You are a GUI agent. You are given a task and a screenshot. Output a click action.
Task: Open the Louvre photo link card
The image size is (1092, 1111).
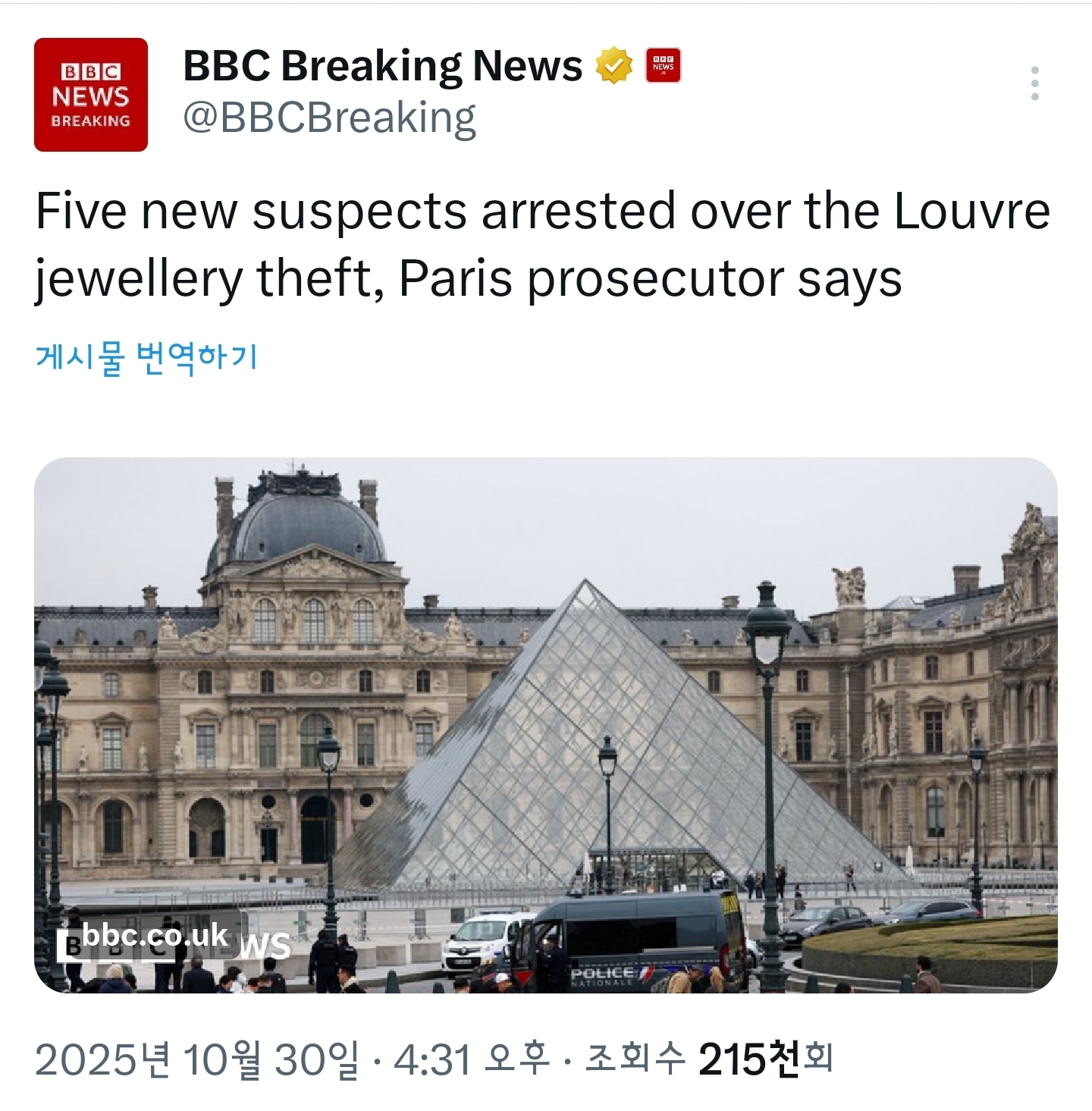point(546,725)
